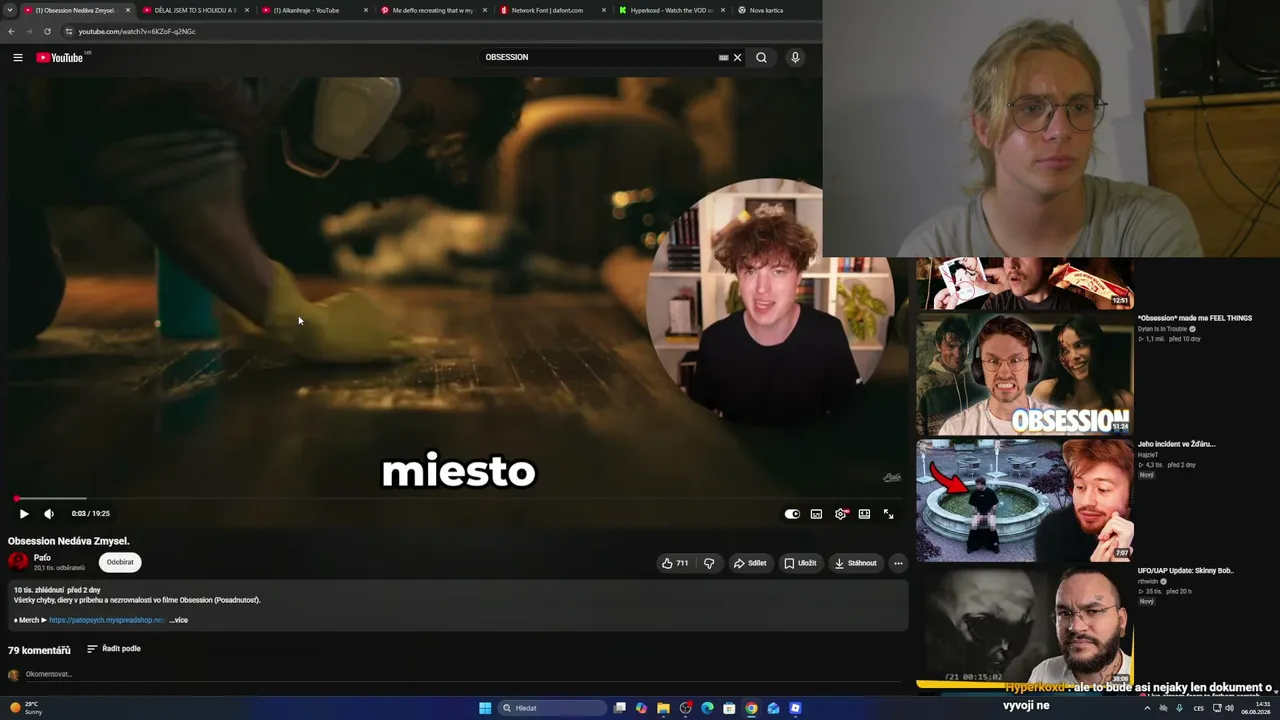Dislike the video
This screenshot has height=720, width=1280.
pos(709,563)
